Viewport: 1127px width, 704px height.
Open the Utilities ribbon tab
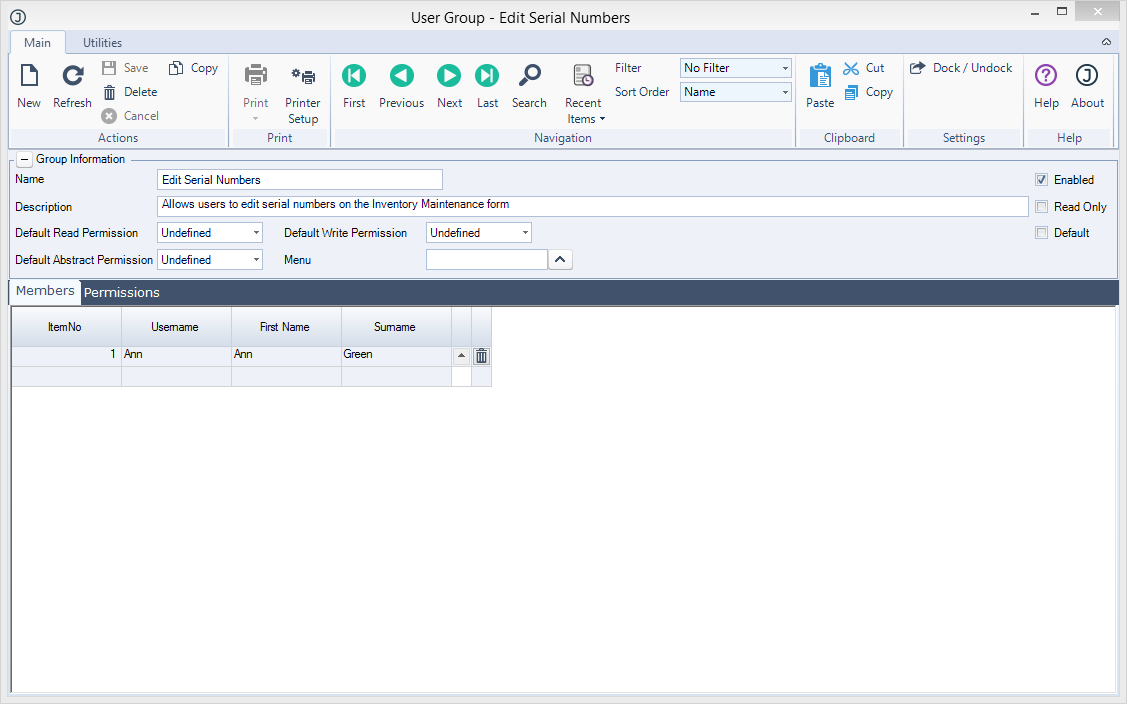(102, 43)
